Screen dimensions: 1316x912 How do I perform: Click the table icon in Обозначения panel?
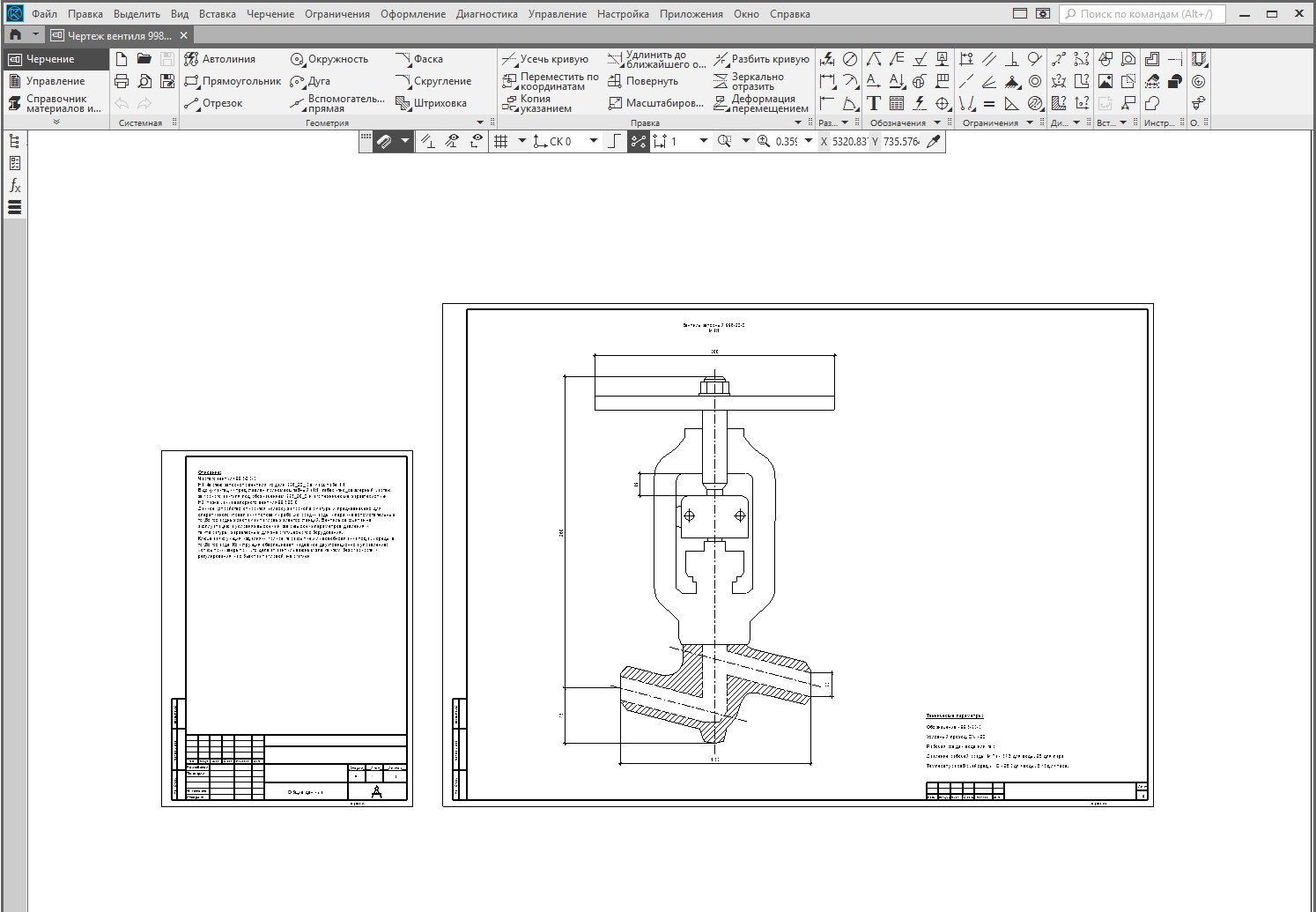point(897,103)
